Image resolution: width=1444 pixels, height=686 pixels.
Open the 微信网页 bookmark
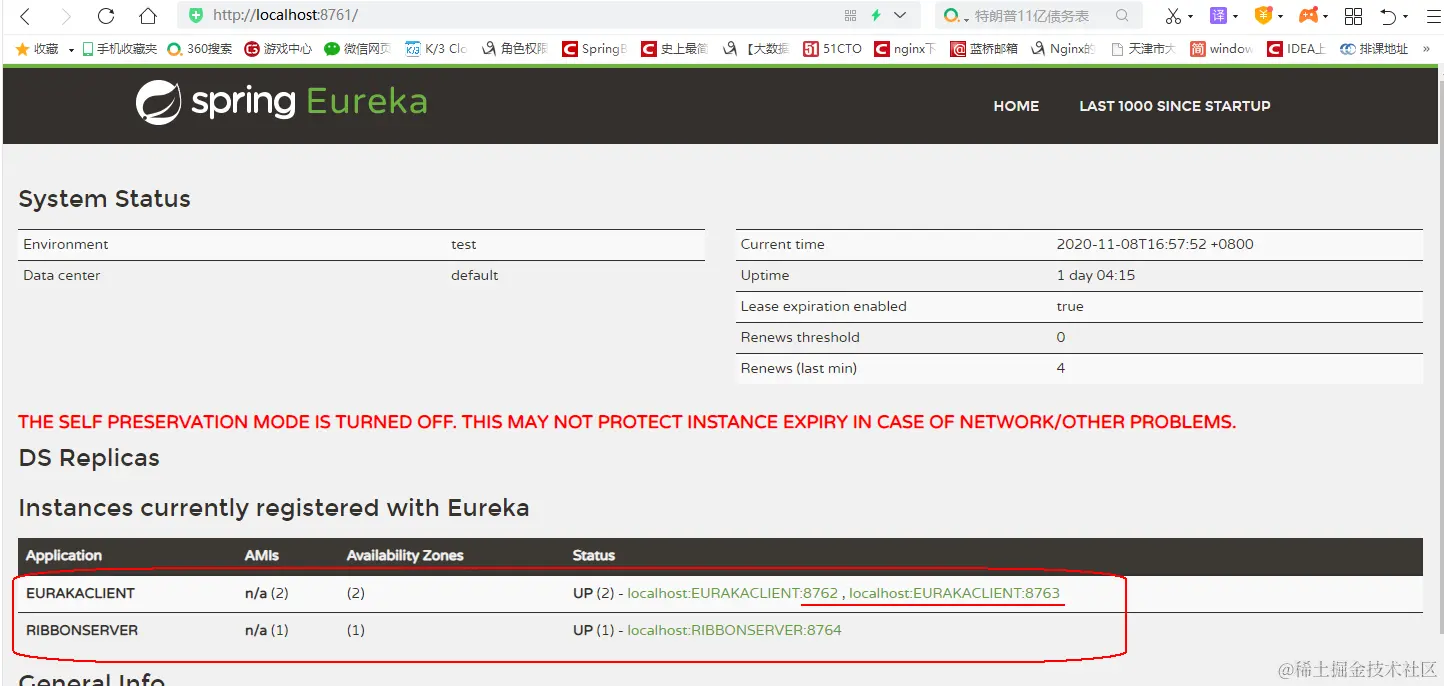pyautogui.click(x=357, y=48)
